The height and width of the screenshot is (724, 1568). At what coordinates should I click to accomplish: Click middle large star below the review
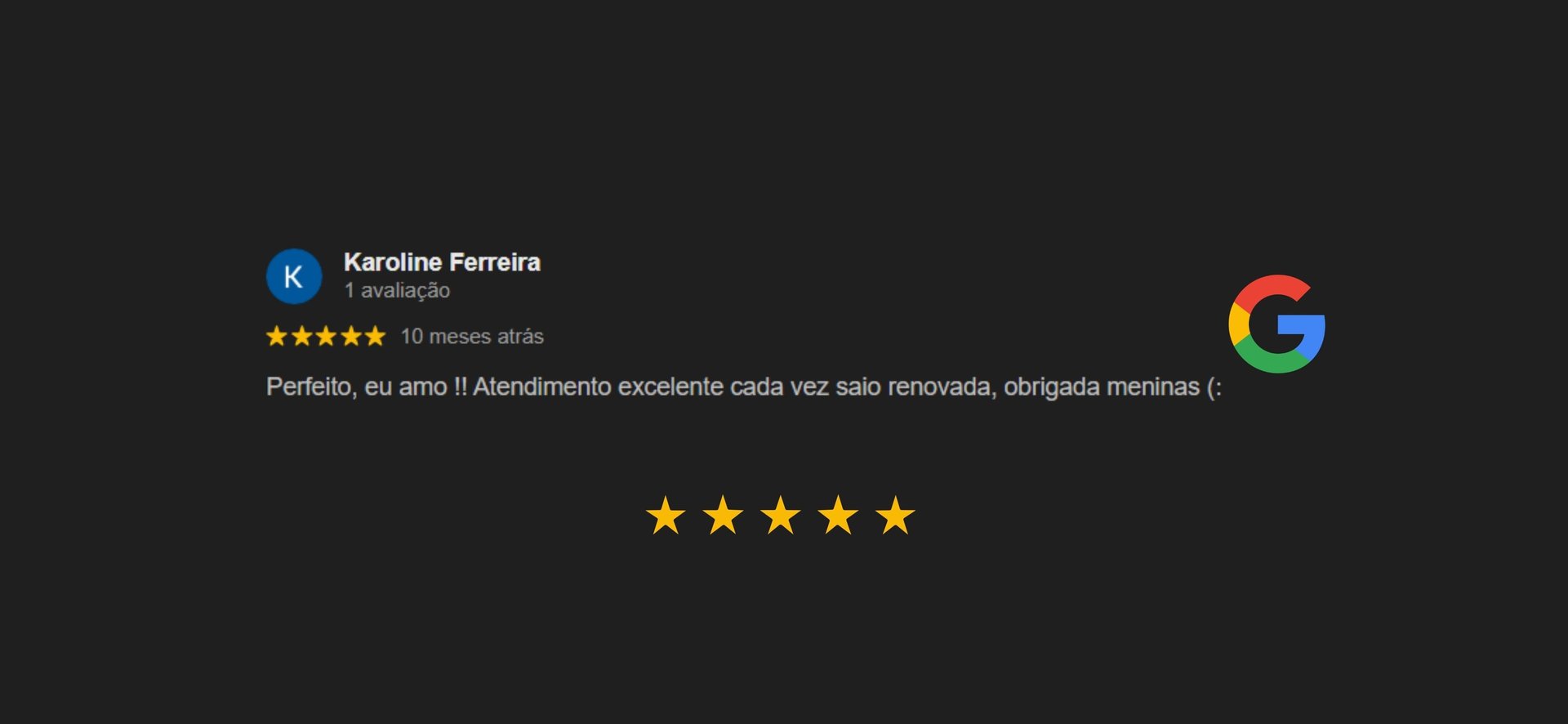tap(781, 516)
